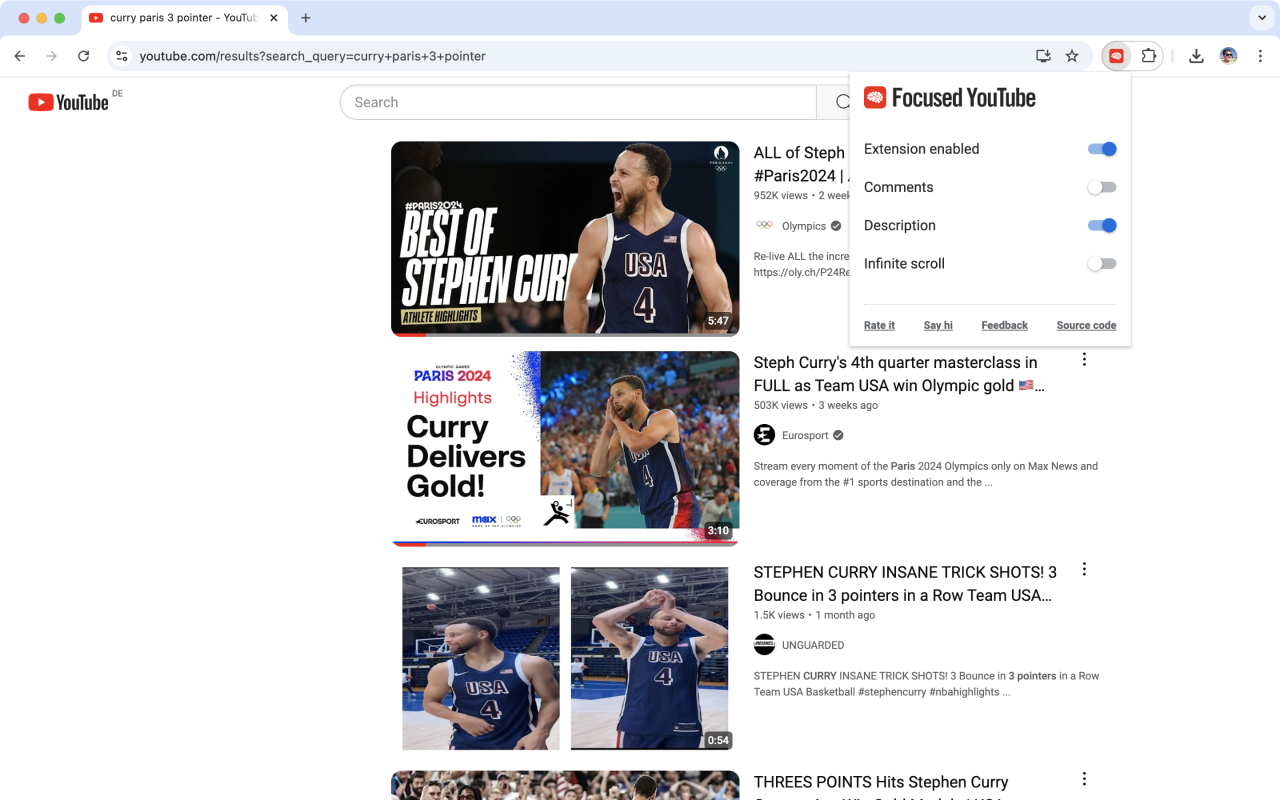Turn on Infinite scroll switch
Viewport: 1280px width, 800px height.
(x=1102, y=264)
